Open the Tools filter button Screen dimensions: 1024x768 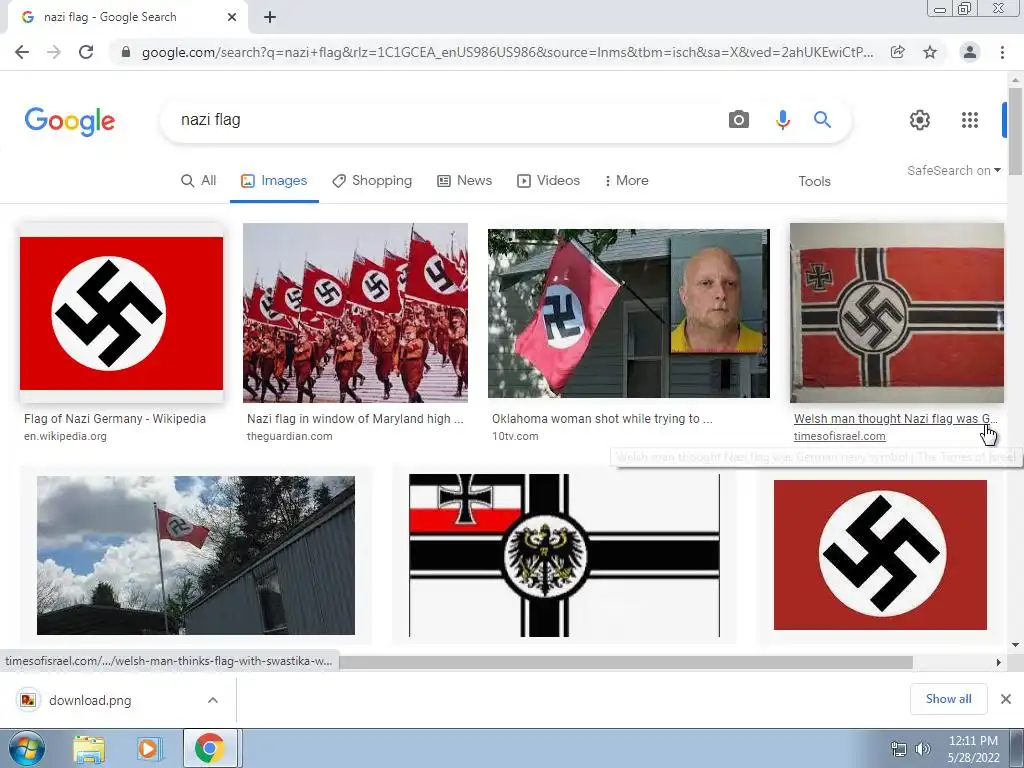[814, 182]
